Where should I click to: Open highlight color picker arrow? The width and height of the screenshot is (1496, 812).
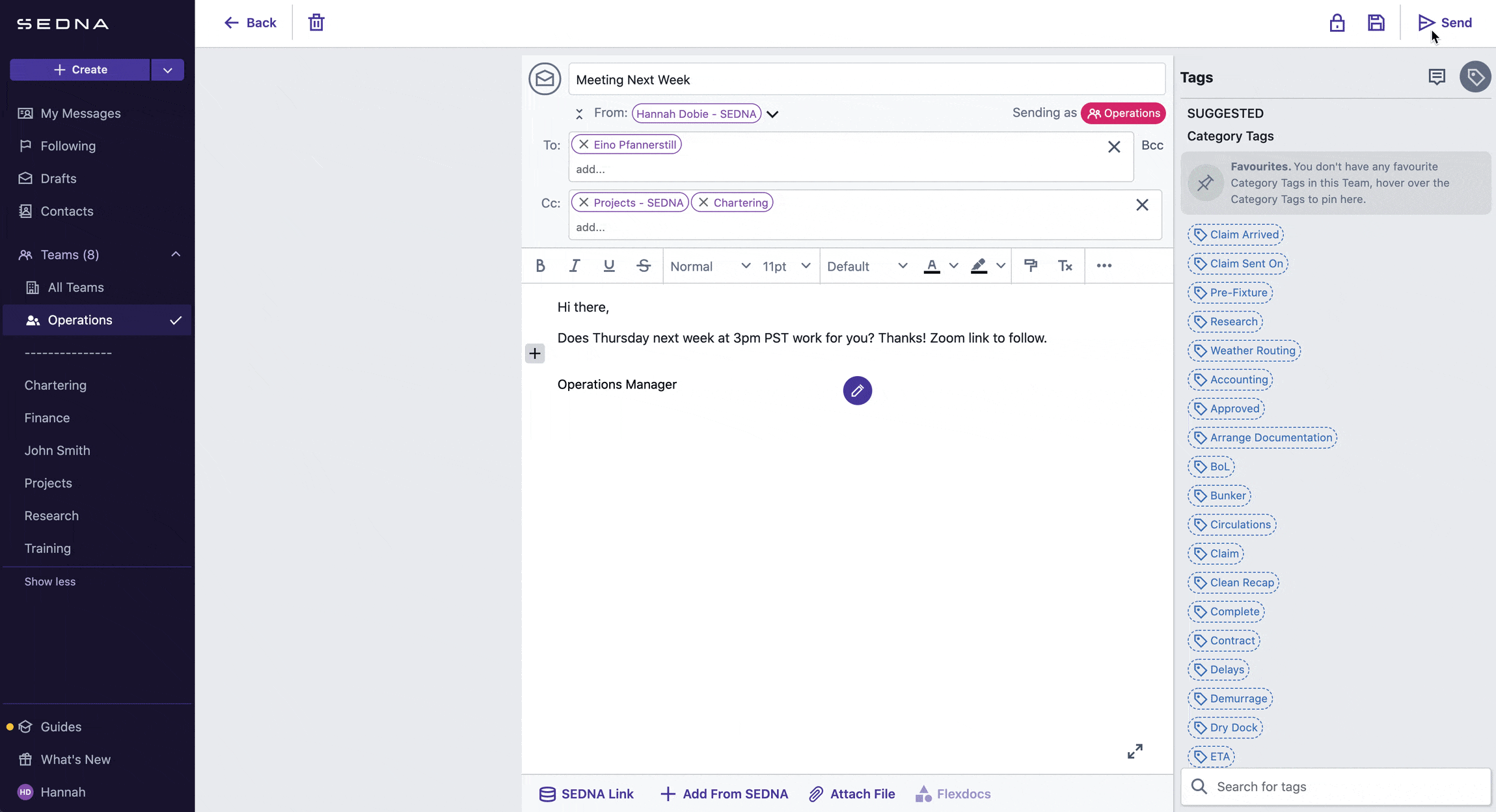1001,265
